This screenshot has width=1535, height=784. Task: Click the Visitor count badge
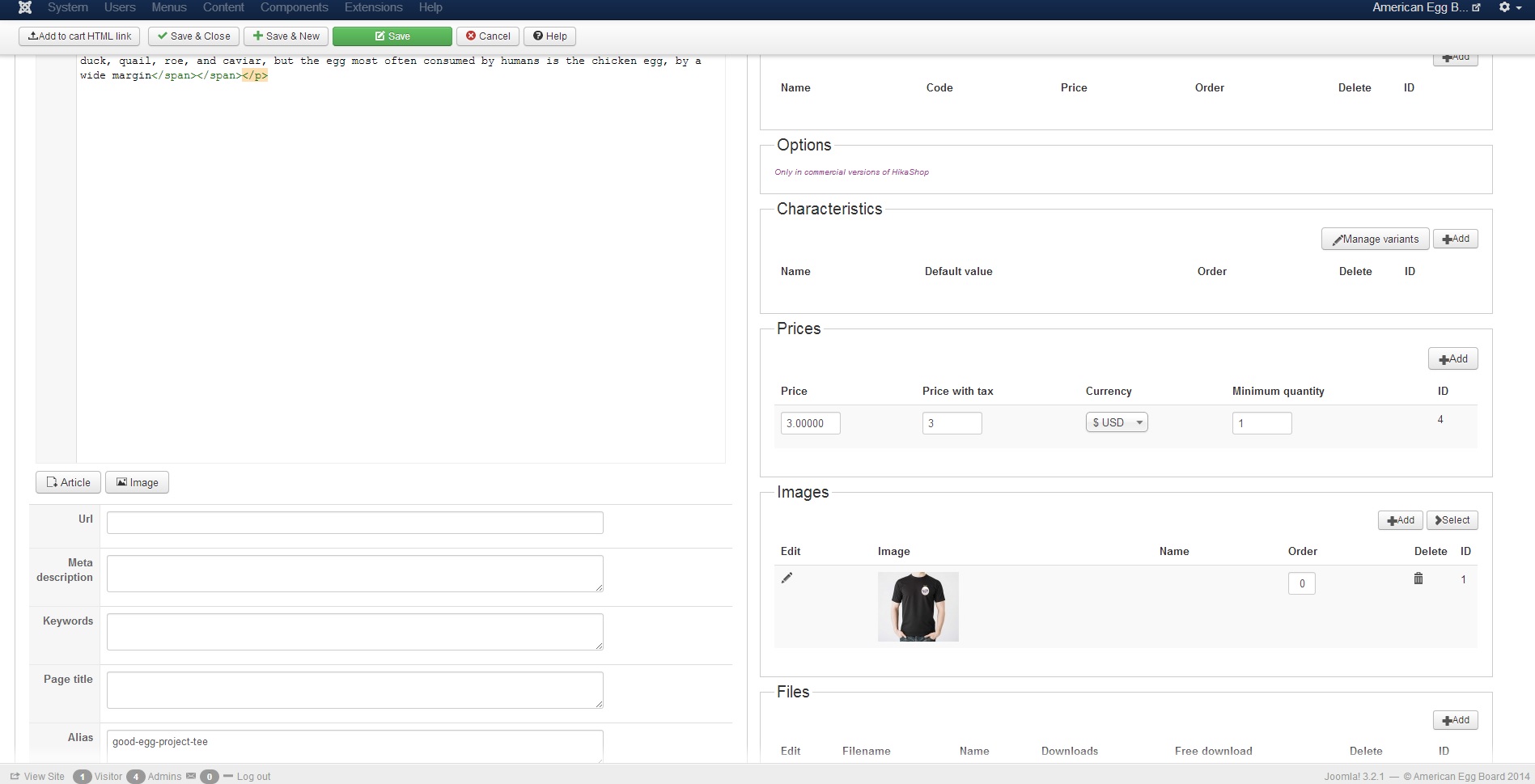82,777
